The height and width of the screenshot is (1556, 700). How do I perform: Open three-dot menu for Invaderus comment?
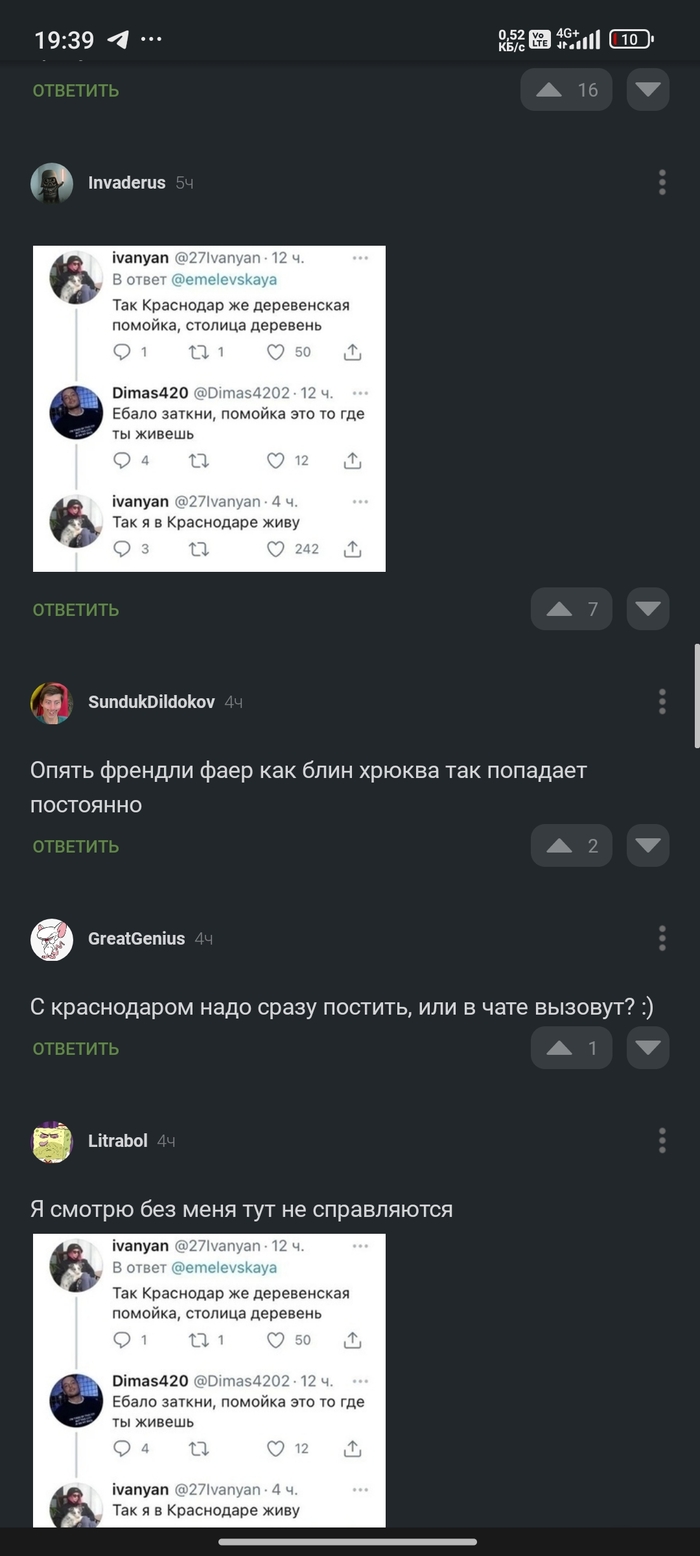[x=662, y=182]
